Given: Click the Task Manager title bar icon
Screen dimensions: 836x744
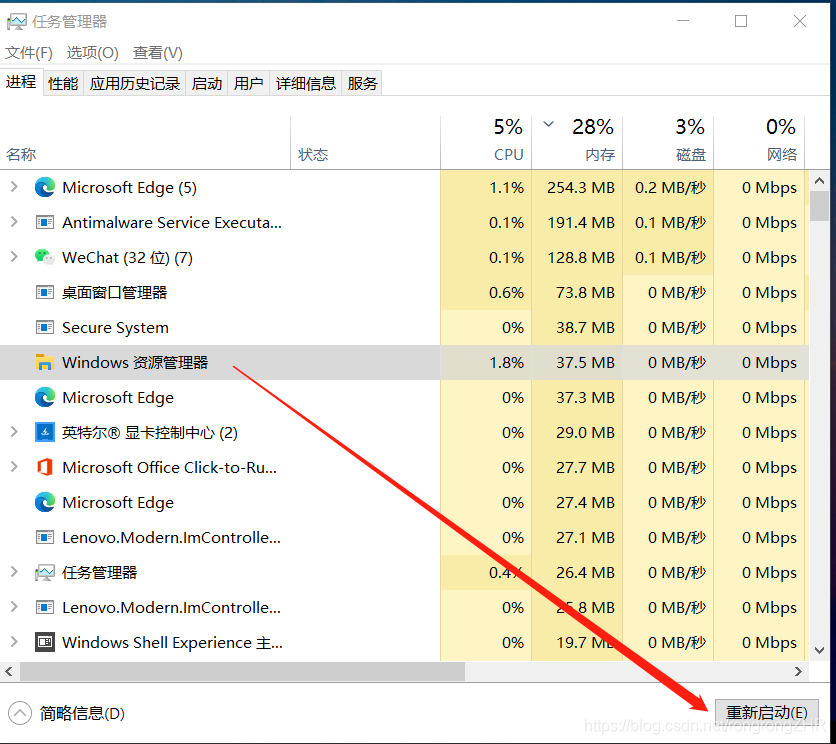Looking at the screenshot, I should tap(17, 22).
